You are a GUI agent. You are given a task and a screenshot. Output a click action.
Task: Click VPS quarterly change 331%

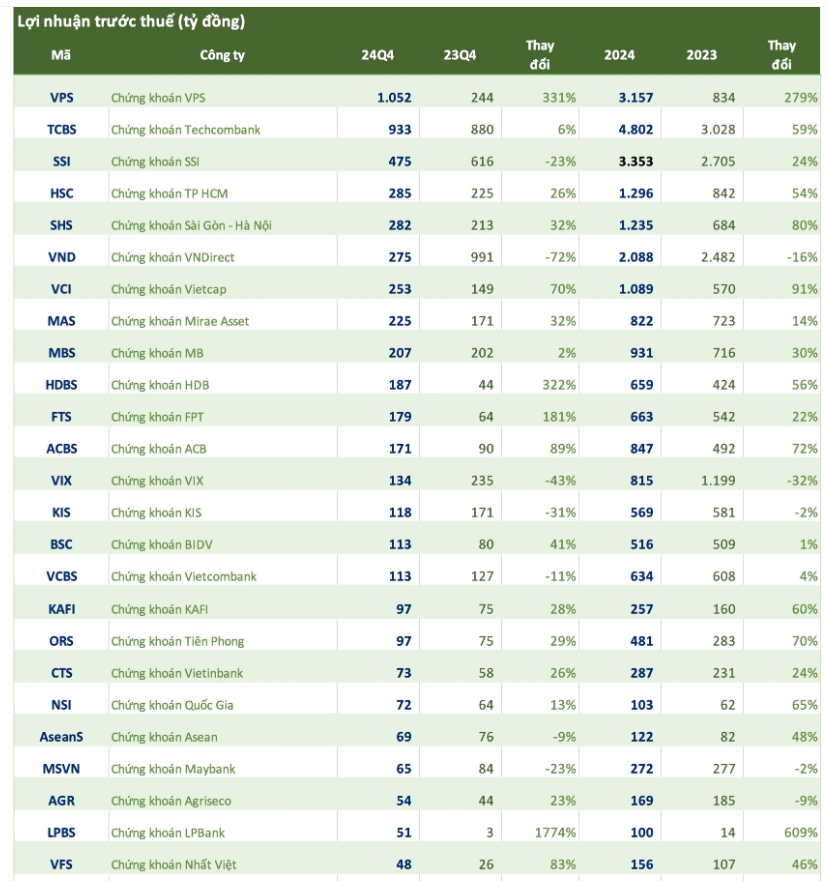point(559,98)
